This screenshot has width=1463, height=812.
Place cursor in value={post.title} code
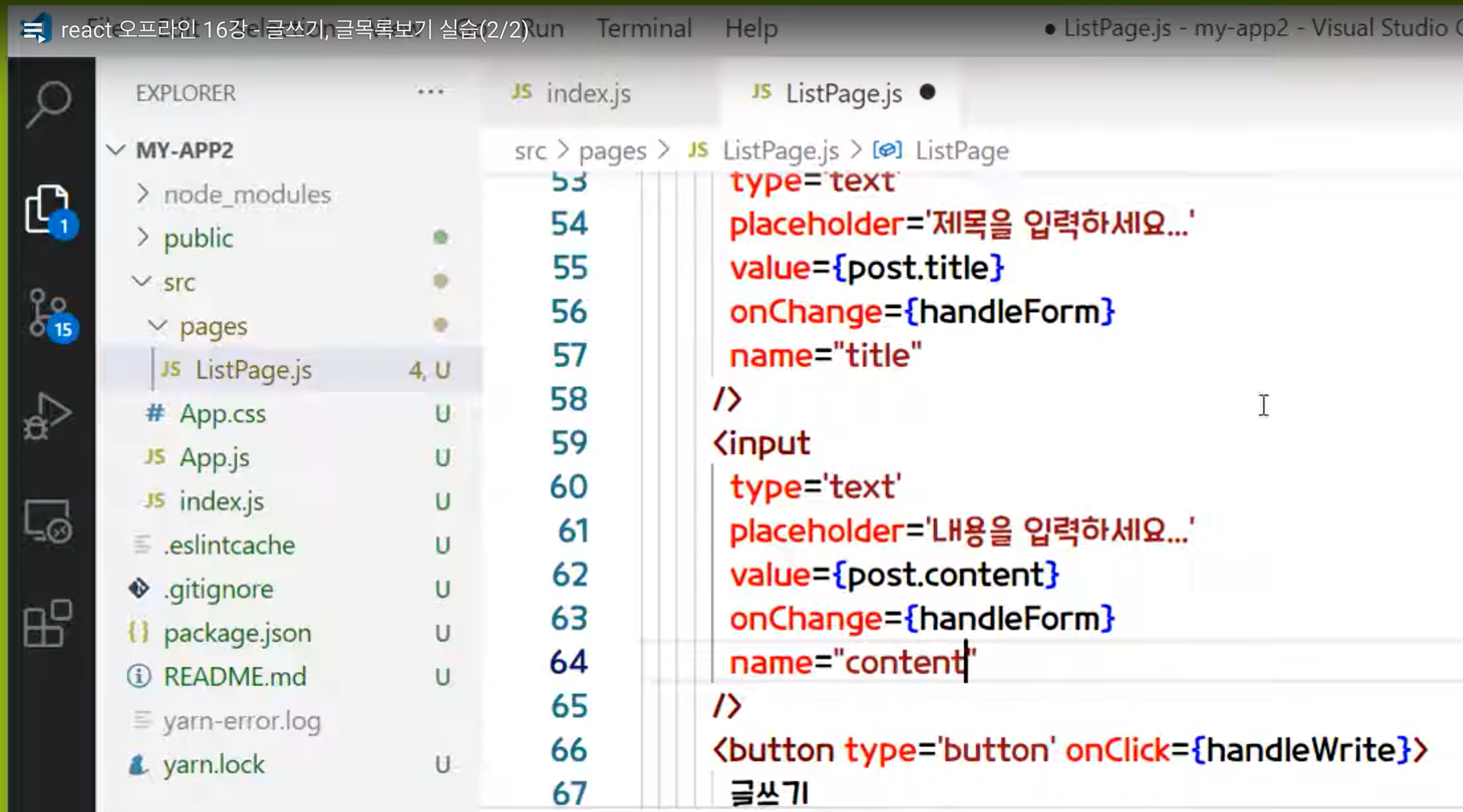click(867, 267)
